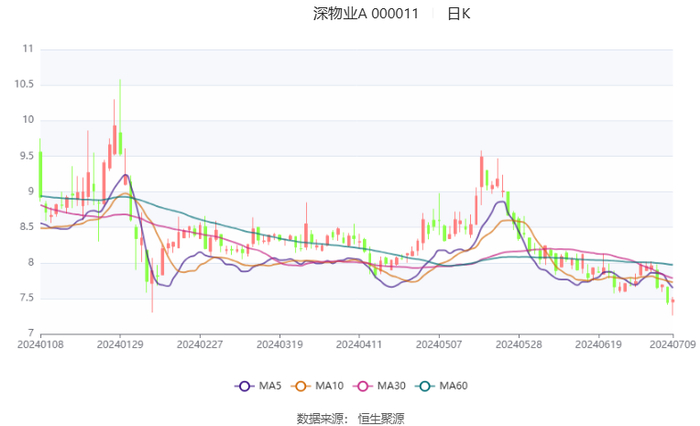Toggle the MA10 orange legend circle

(x=301, y=386)
